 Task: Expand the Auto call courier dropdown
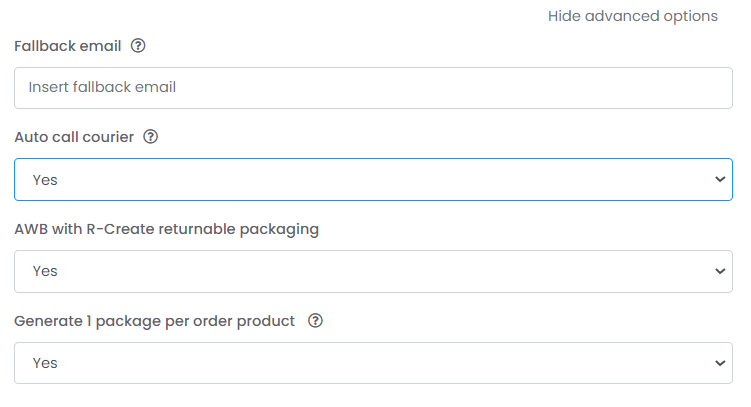tap(373, 180)
